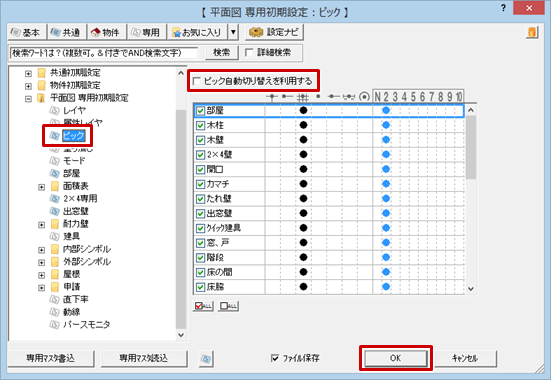Click the blue dot in the たれ壁 row
Screen dimensions: 551x380
(386, 199)
